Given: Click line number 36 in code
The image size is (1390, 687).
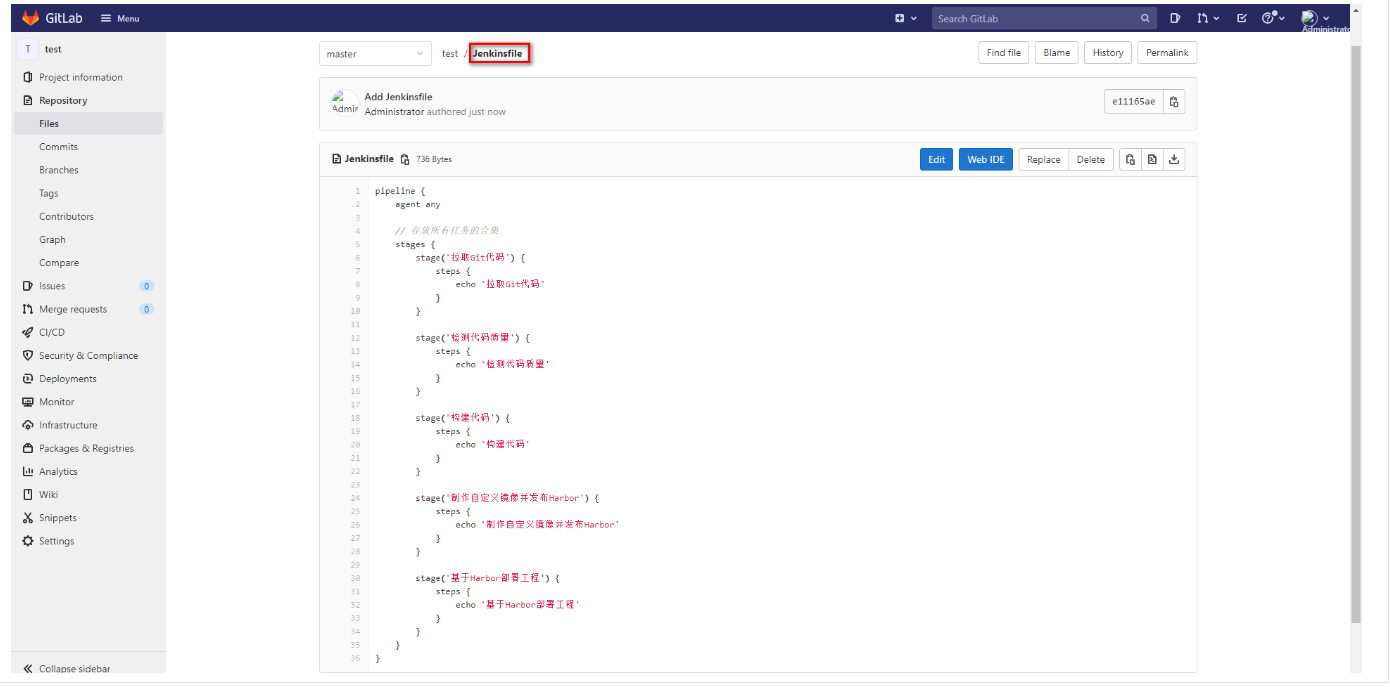Looking at the screenshot, I should [x=355, y=658].
